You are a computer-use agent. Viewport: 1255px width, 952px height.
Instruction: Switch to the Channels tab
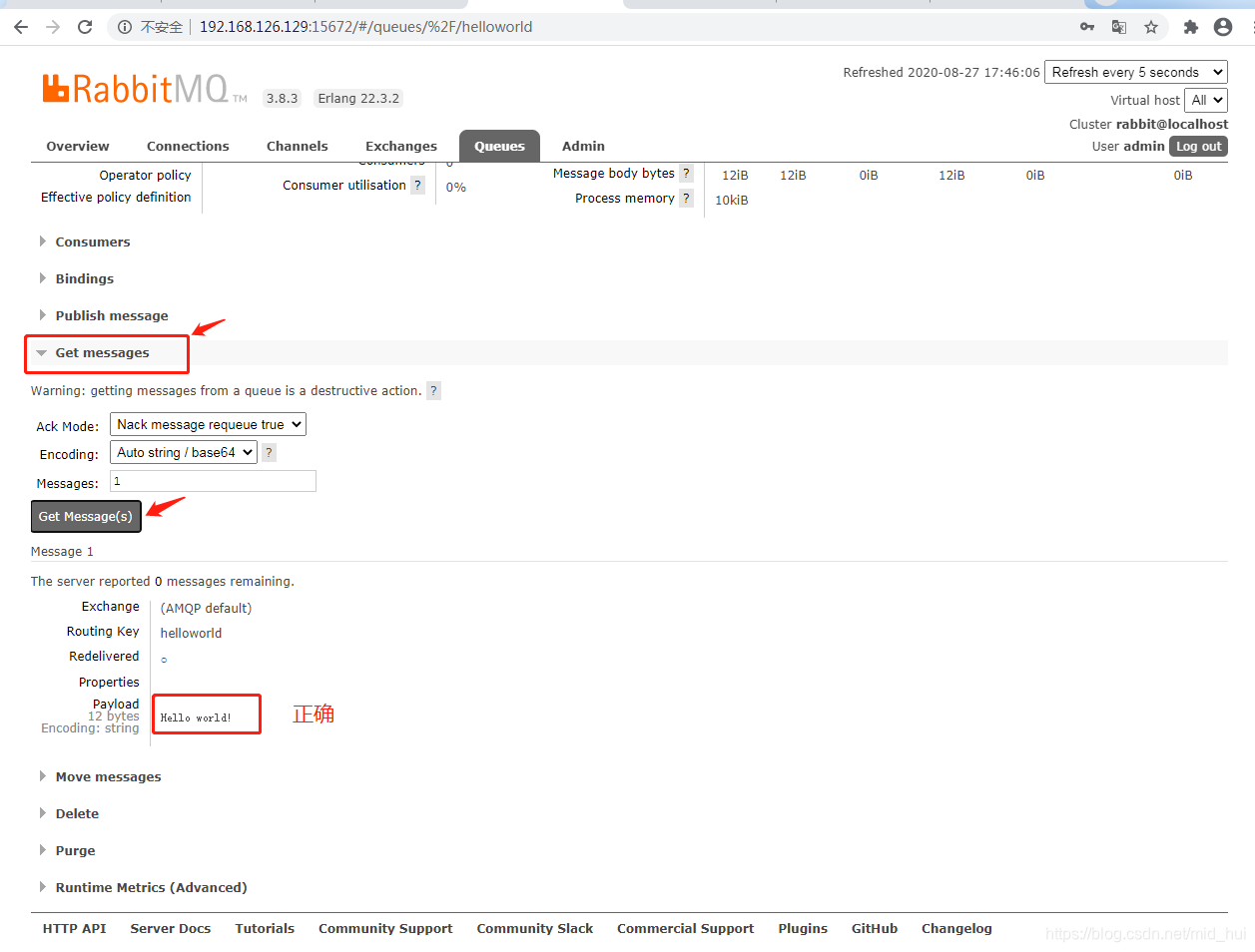coord(298,146)
